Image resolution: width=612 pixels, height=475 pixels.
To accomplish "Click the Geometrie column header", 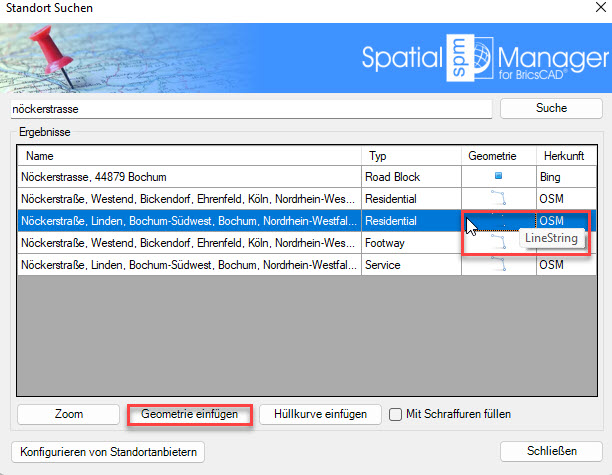I will [x=491, y=156].
